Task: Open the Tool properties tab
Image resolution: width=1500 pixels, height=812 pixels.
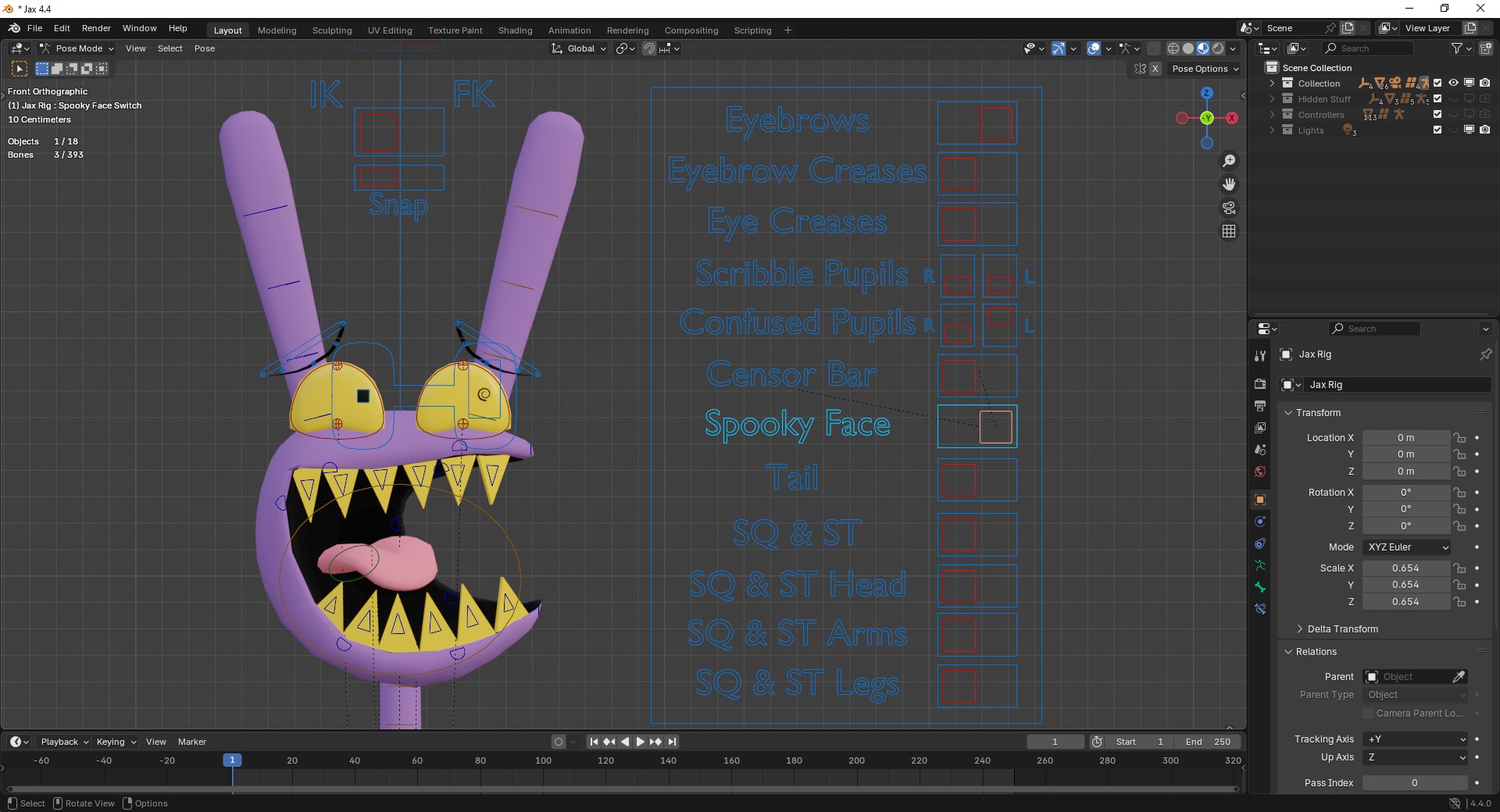Action: pyautogui.click(x=1259, y=356)
